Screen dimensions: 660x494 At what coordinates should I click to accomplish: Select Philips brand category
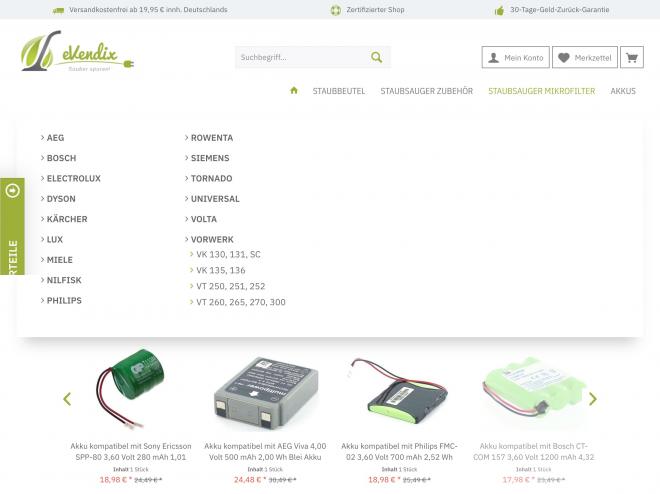(x=64, y=300)
